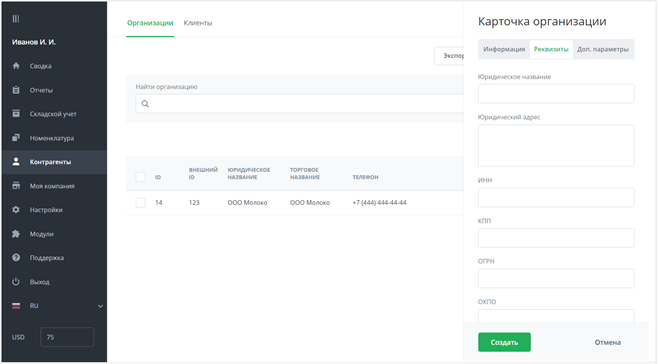
Task: Focus the ОКПО input
Action: point(556,316)
